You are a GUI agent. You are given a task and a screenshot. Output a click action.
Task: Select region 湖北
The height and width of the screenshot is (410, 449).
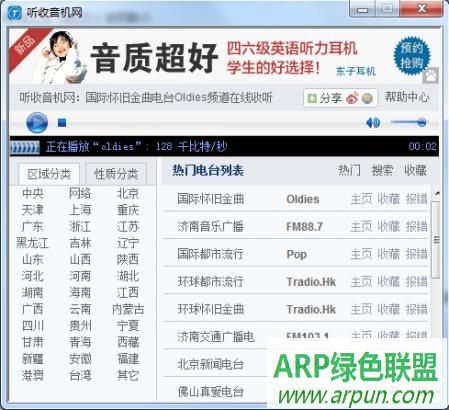pyautogui.click(x=128, y=276)
